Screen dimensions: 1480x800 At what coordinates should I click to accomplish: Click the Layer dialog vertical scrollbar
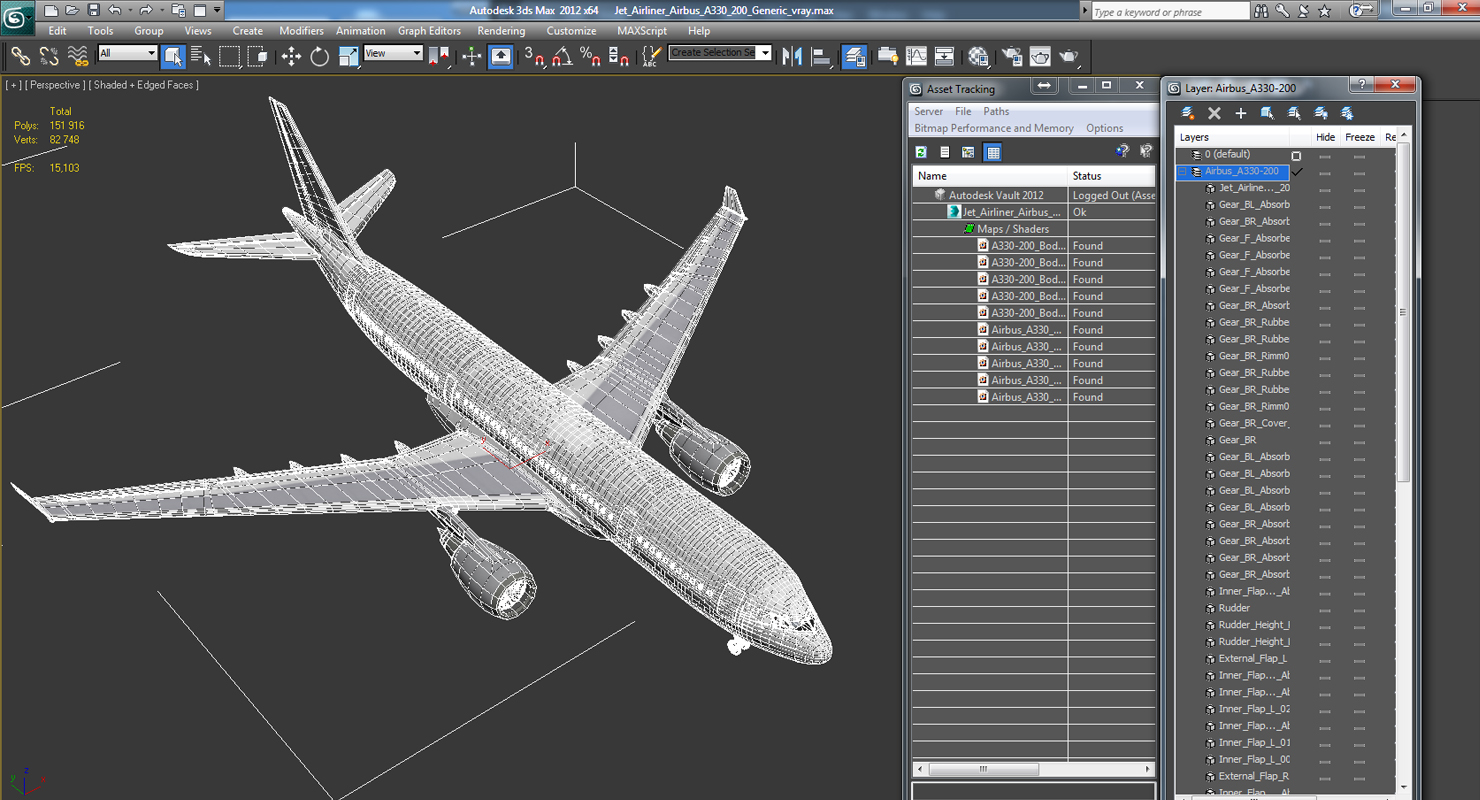click(1403, 313)
